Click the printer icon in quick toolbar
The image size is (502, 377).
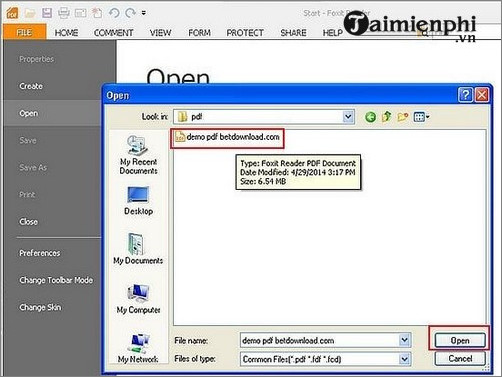click(64, 13)
